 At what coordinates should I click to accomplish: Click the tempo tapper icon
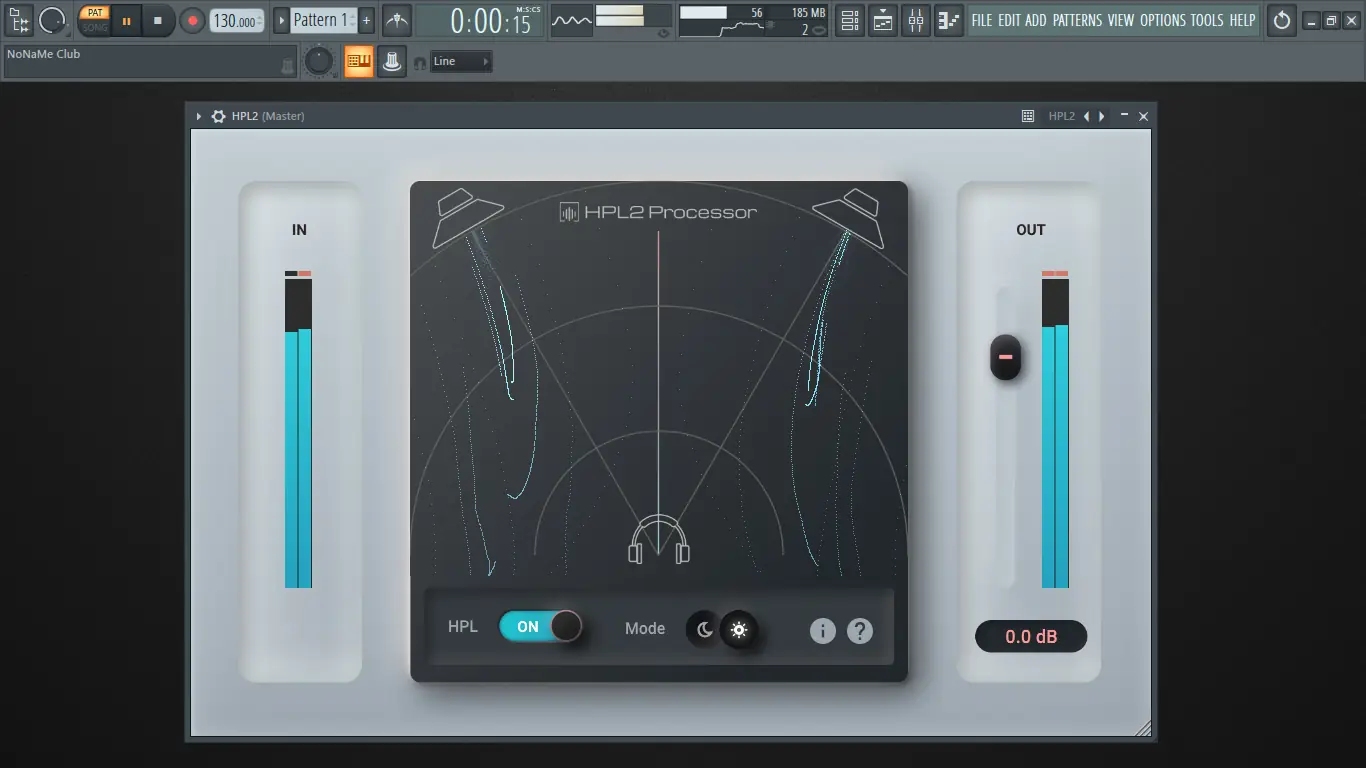click(397, 20)
